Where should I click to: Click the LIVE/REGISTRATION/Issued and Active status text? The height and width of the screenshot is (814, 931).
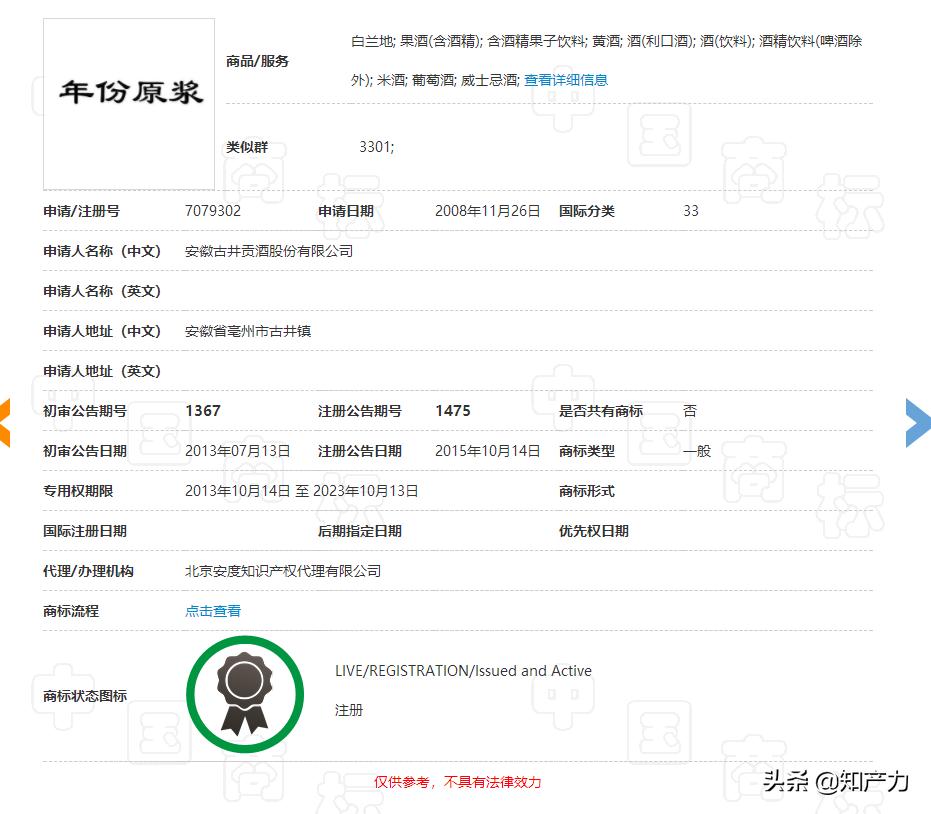tap(463, 671)
